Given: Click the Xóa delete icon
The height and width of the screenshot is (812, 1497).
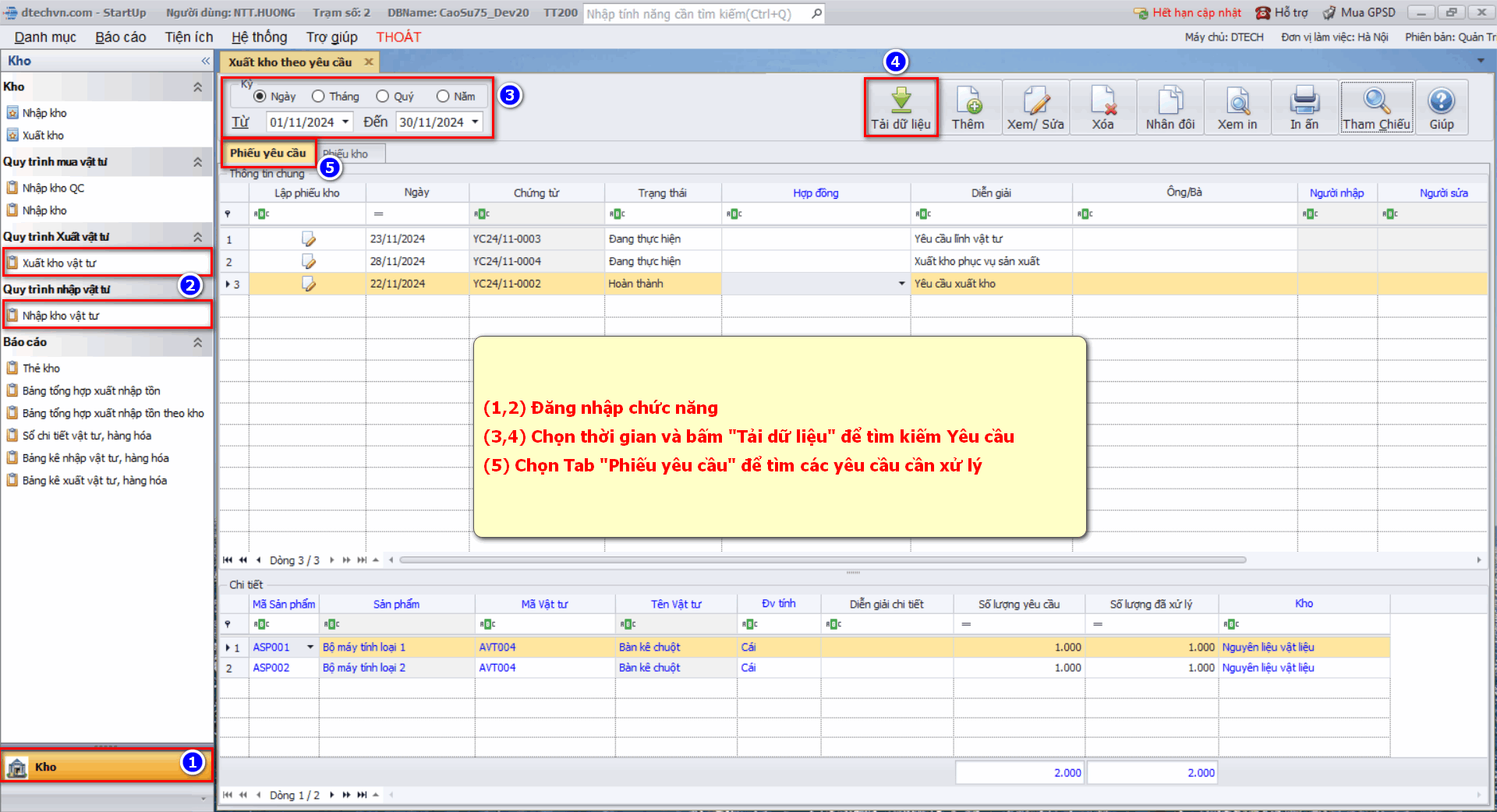Looking at the screenshot, I should pos(1102,101).
